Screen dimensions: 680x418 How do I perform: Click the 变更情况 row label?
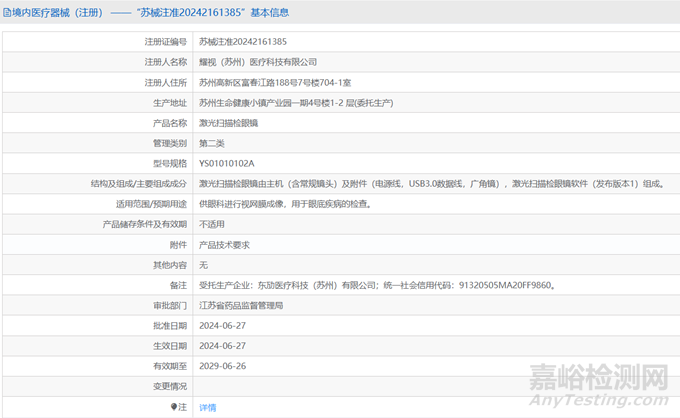point(169,386)
